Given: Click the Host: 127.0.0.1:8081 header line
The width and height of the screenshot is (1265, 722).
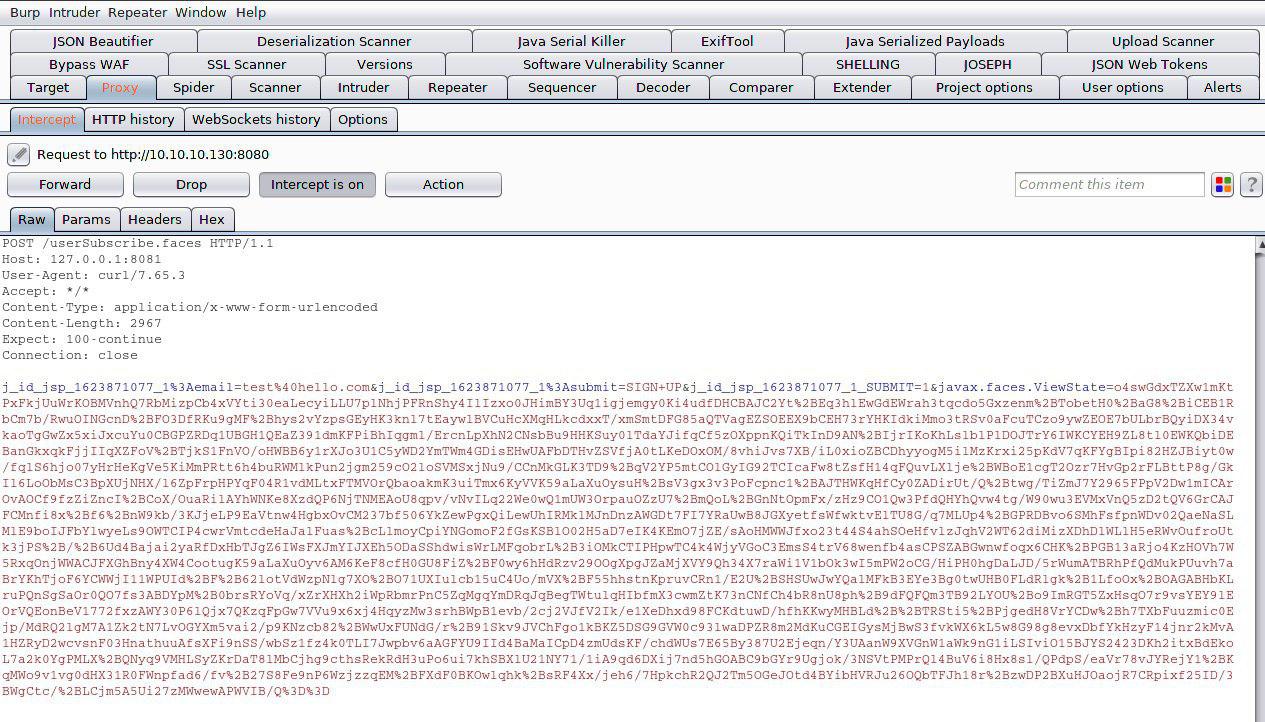Looking at the screenshot, I should (x=81, y=259).
